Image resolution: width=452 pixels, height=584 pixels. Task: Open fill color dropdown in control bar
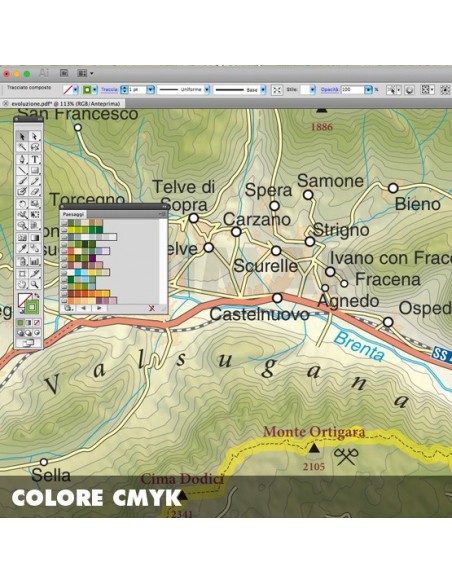76,90
